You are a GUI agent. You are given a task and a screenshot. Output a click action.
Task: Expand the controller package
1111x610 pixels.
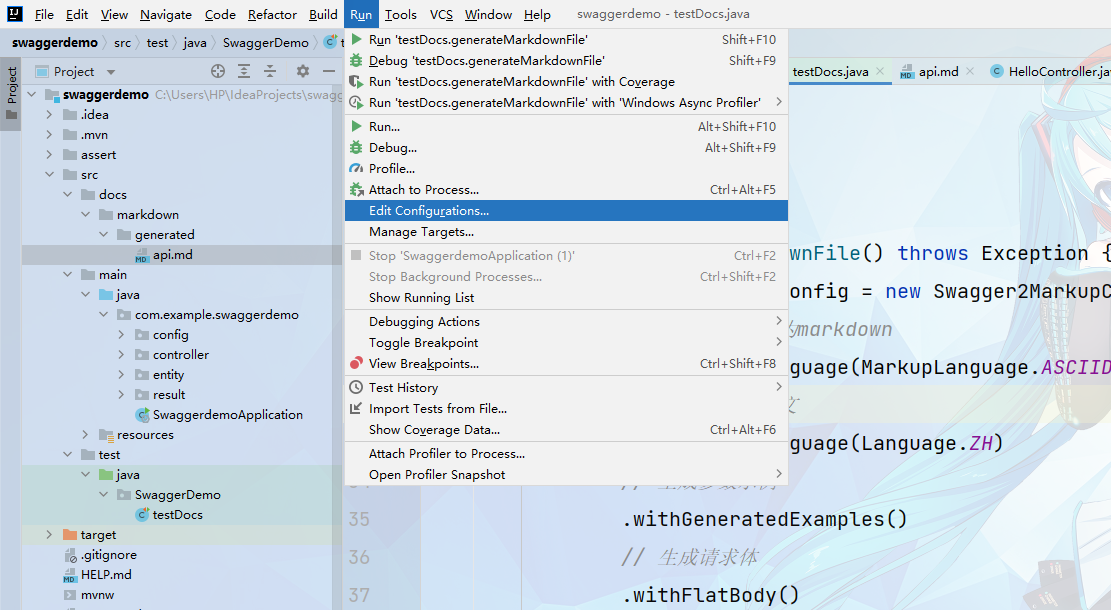121,354
